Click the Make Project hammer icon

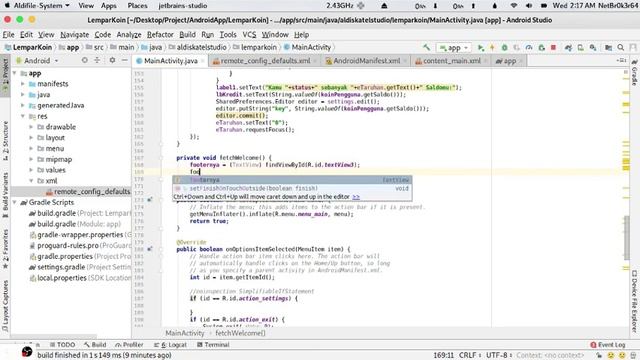426,47
